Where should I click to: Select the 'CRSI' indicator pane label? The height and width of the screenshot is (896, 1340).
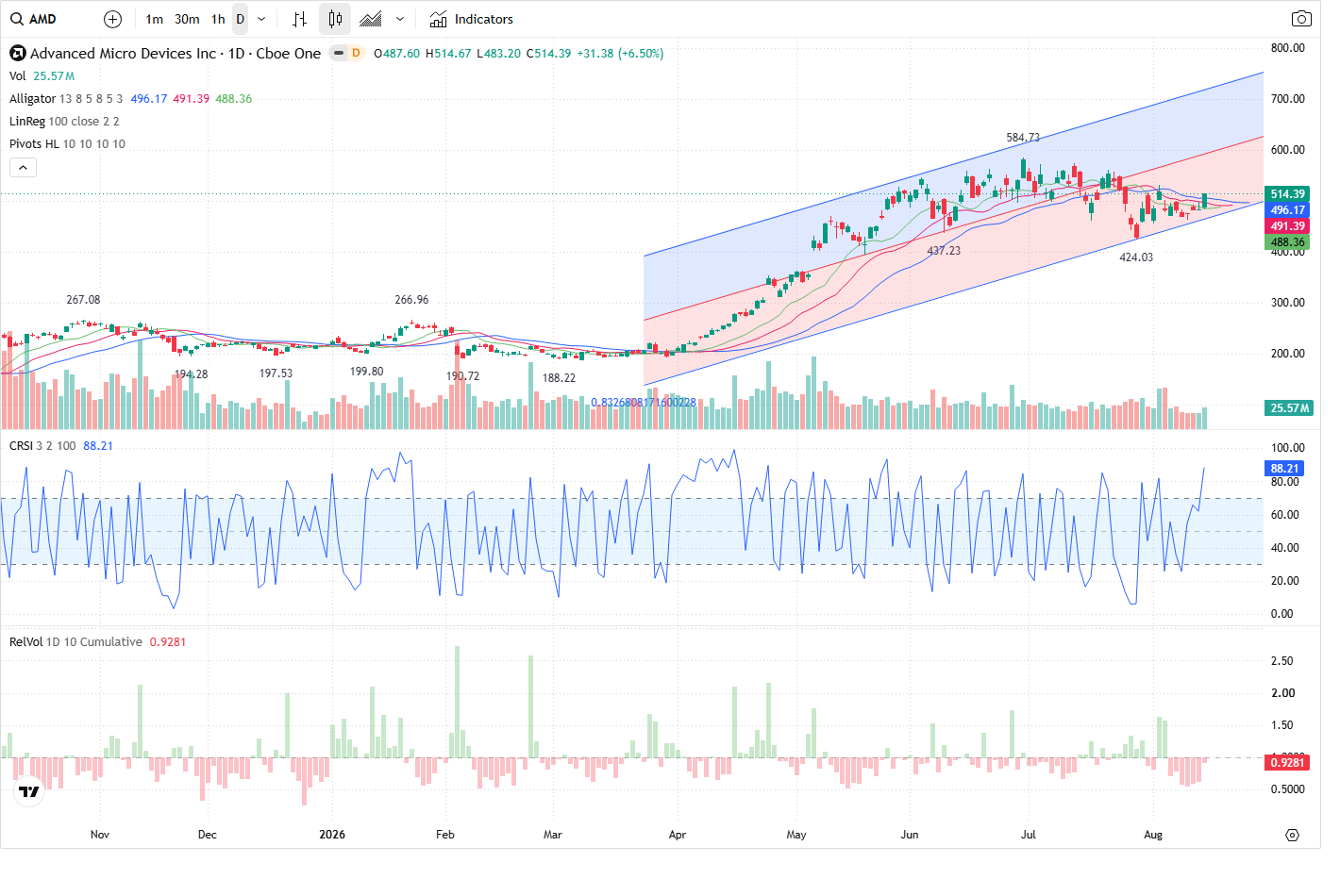coord(21,446)
